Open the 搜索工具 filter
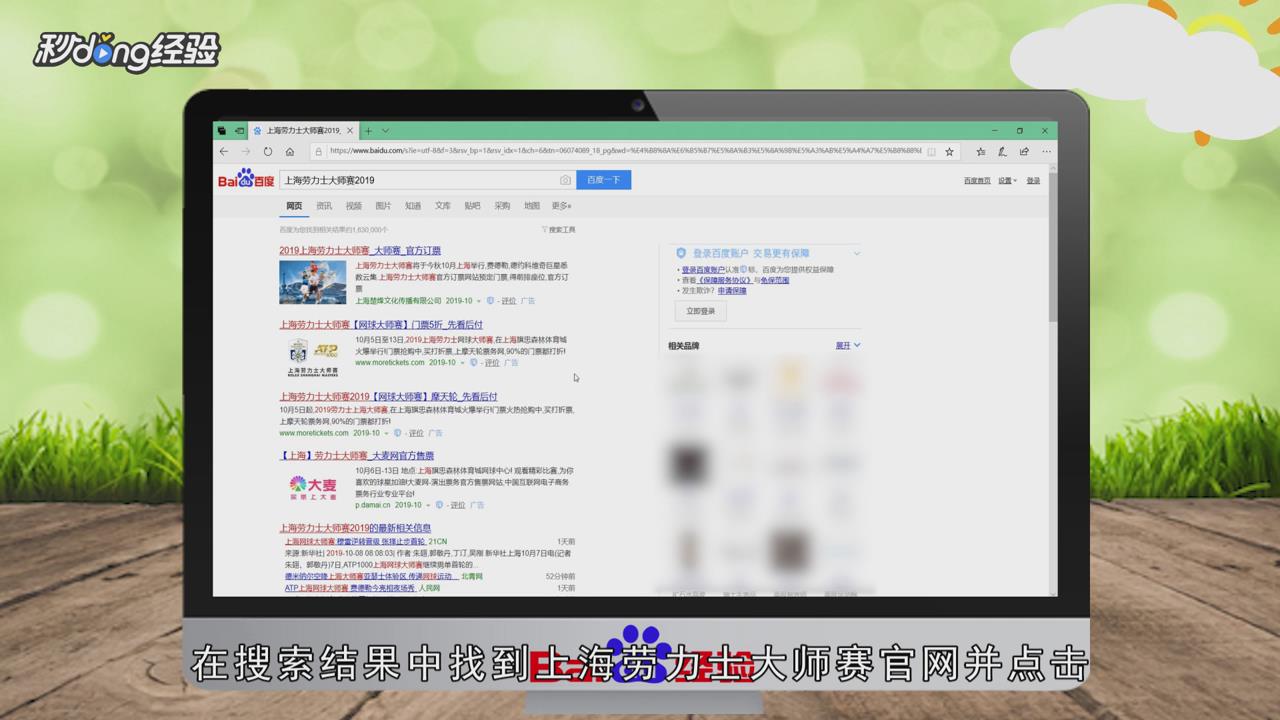 [x=559, y=230]
